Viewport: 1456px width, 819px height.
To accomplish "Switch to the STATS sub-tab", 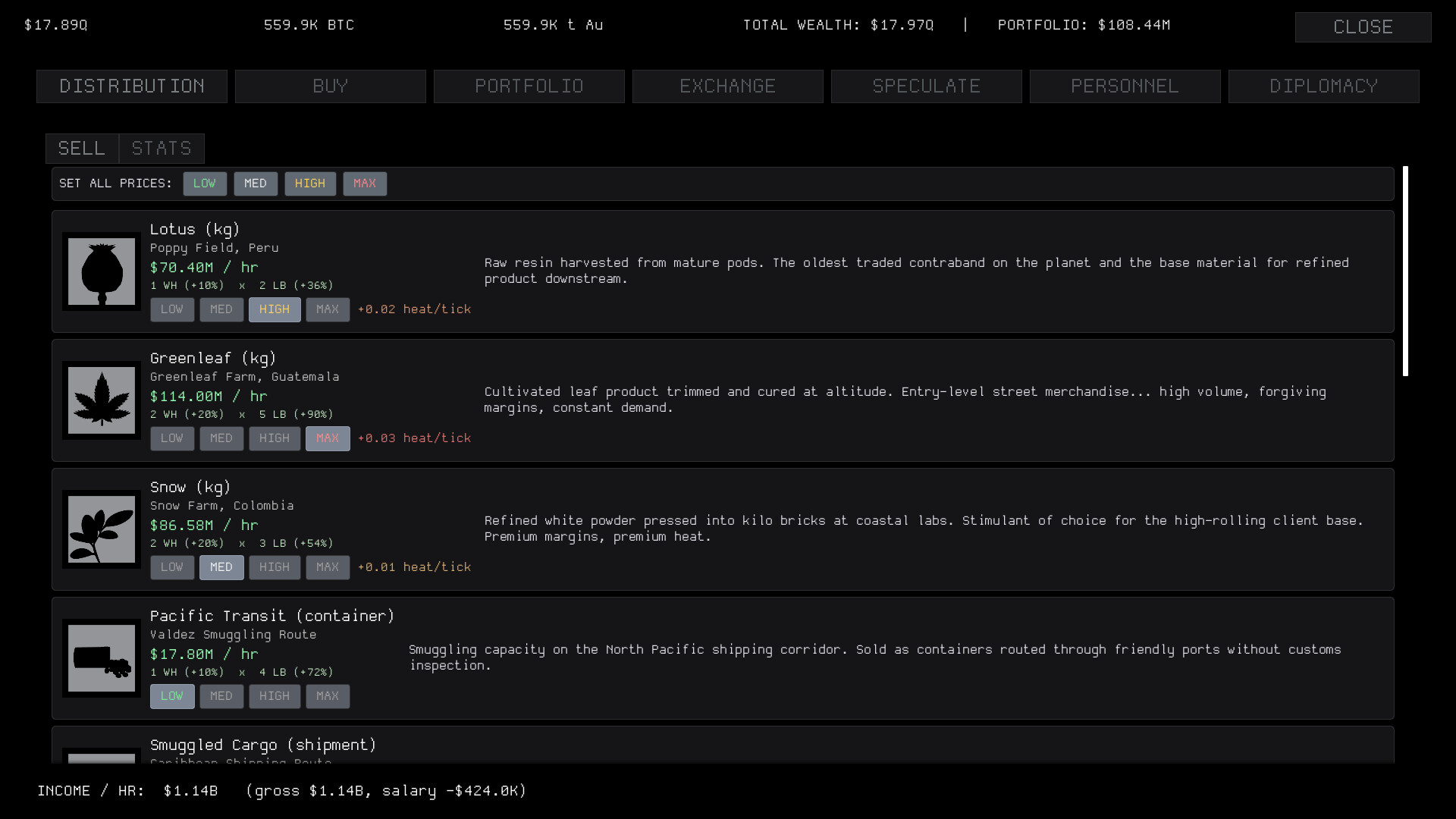I will (162, 149).
